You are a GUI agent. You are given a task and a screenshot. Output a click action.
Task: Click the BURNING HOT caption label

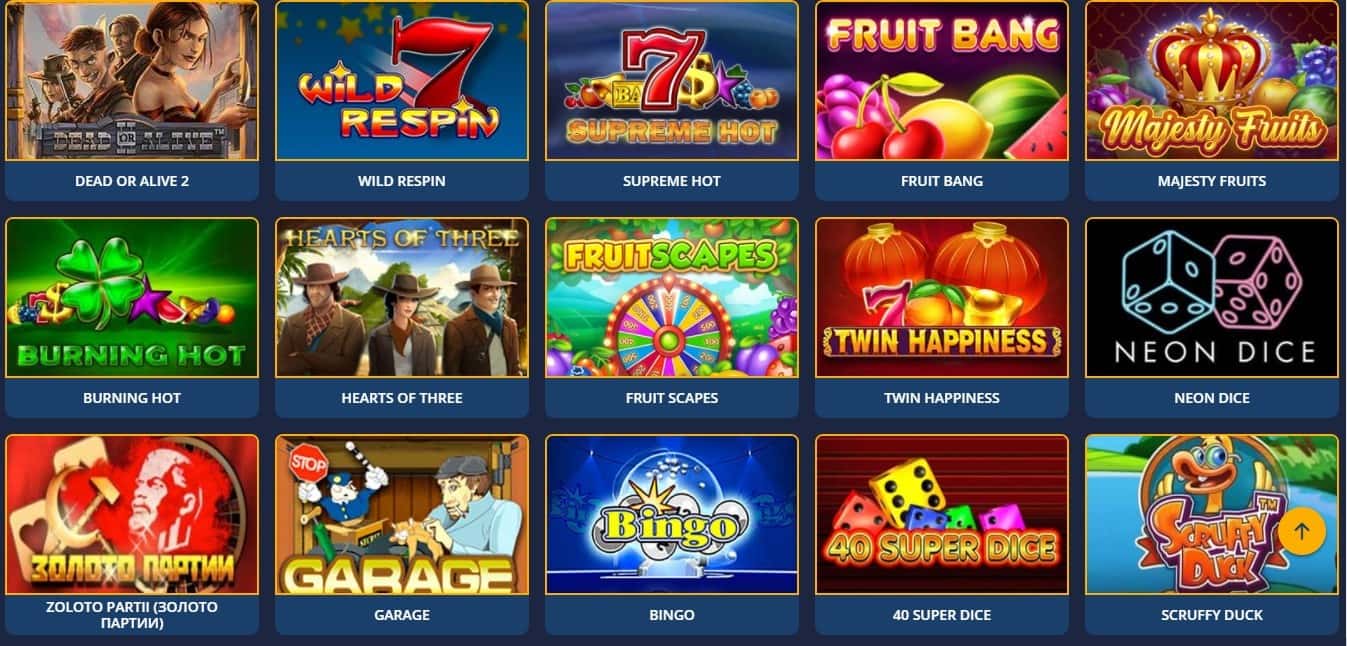132,398
